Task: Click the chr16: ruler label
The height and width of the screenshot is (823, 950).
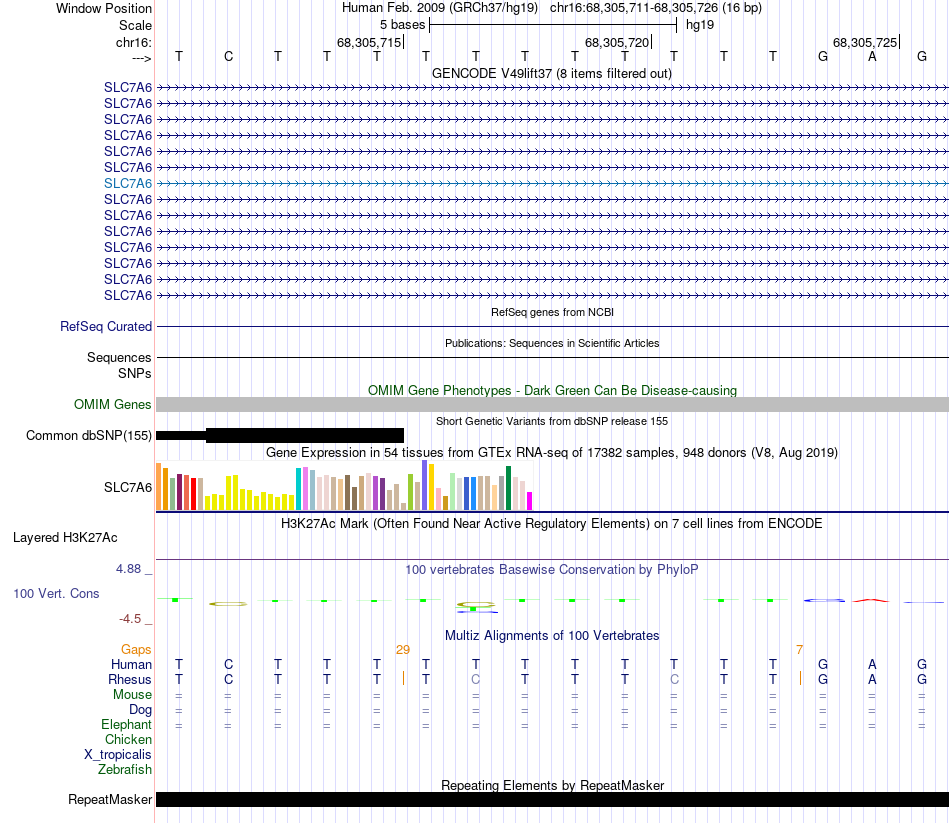Action: pos(133,42)
